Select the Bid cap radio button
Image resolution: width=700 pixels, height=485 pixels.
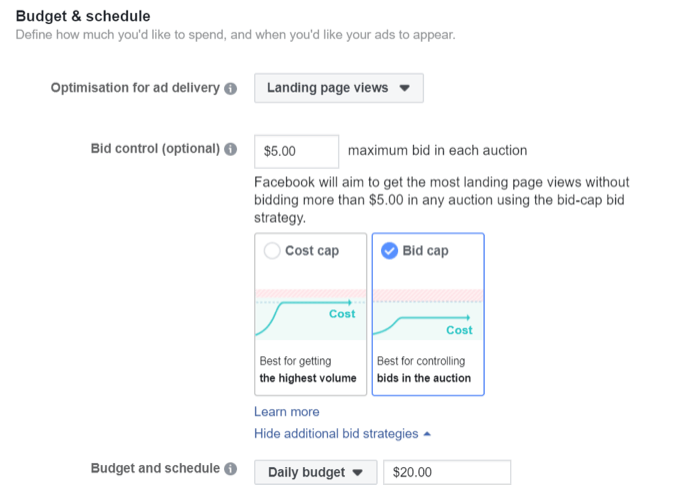[x=390, y=251]
